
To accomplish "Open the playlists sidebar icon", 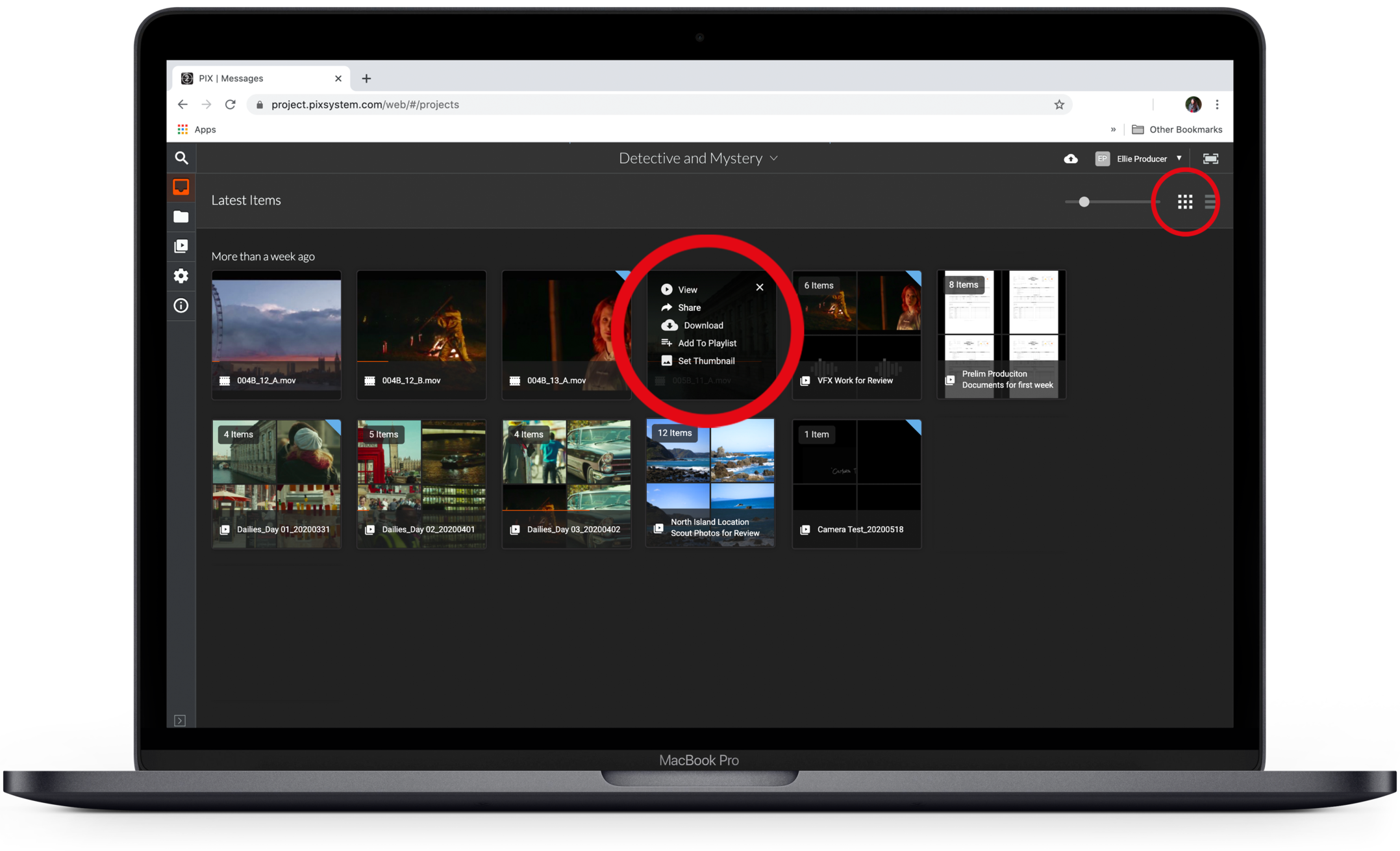I will [181, 246].
